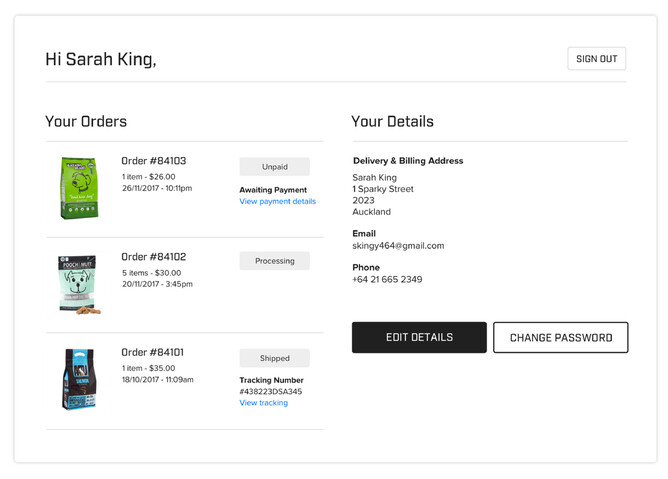Click the Unpaid status badge

pos(274,167)
